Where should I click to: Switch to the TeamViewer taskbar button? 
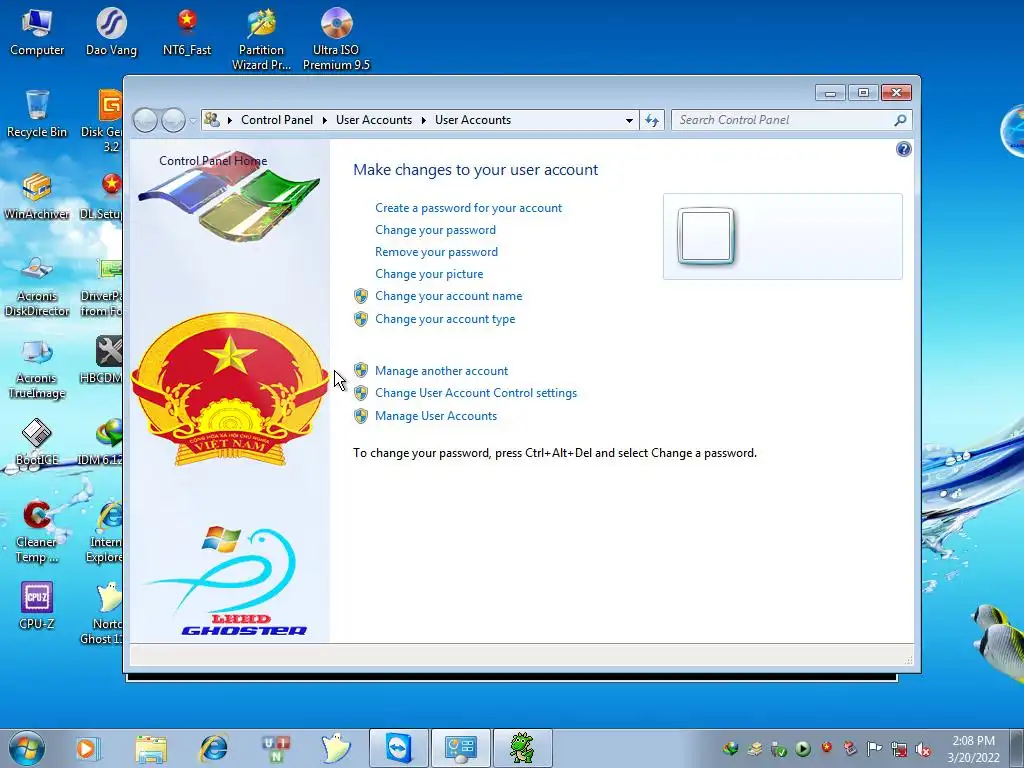398,748
